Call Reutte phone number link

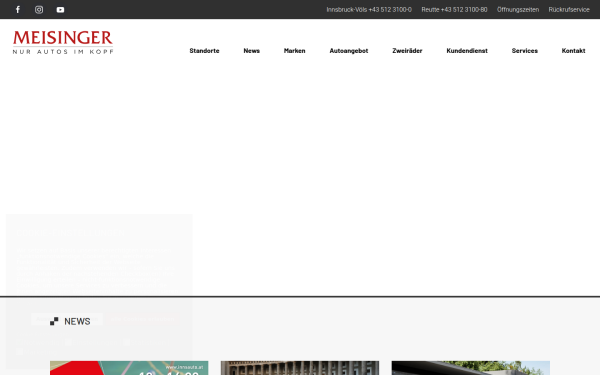[x=454, y=10]
